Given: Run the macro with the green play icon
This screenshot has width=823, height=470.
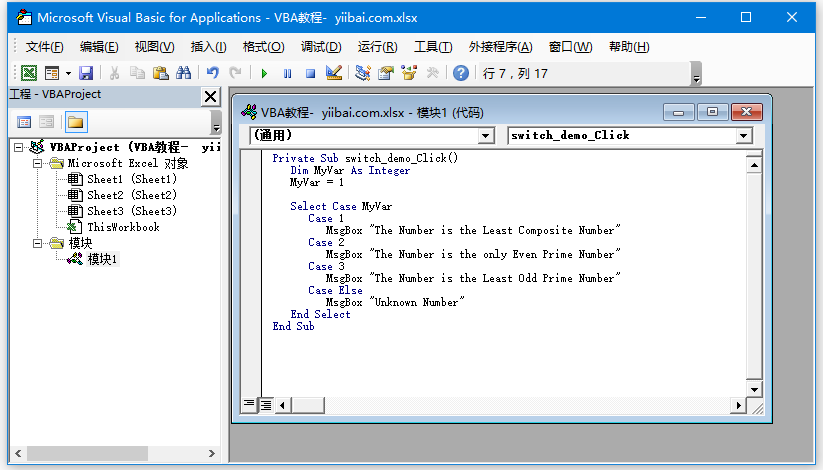Looking at the screenshot, I should pos(264,74).
